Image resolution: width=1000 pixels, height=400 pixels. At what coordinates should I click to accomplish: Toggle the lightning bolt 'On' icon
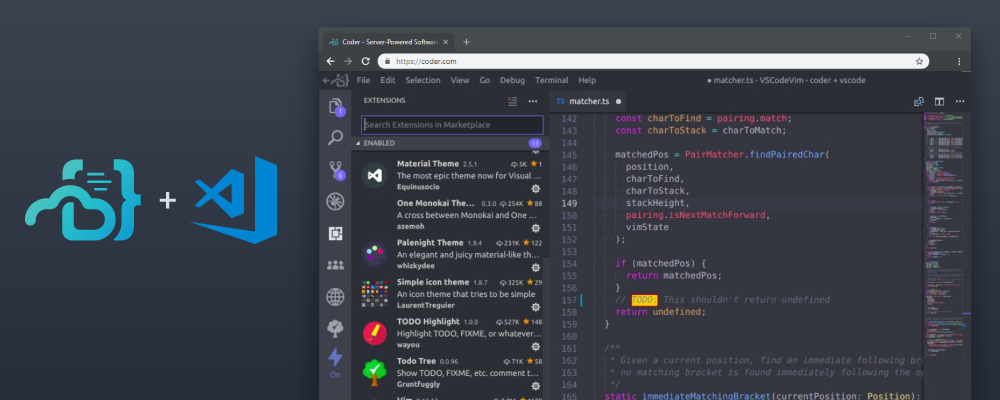pyautogui.click(x=335, y=362)
